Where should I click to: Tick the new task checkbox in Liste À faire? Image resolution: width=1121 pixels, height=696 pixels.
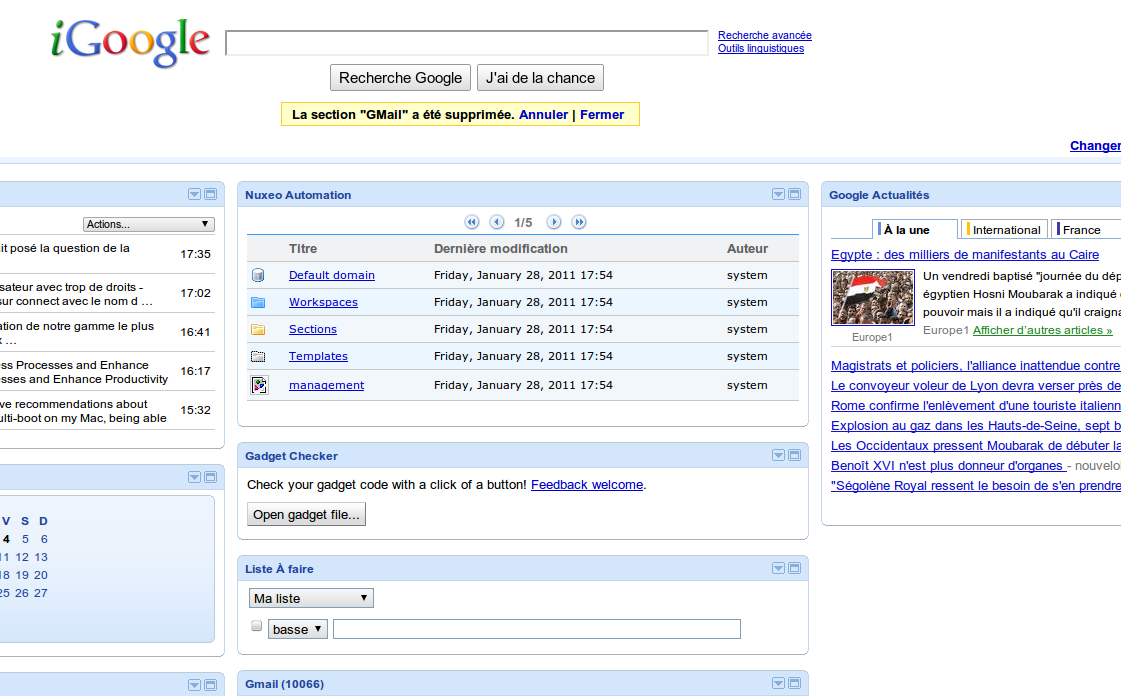tap(257, 626)
